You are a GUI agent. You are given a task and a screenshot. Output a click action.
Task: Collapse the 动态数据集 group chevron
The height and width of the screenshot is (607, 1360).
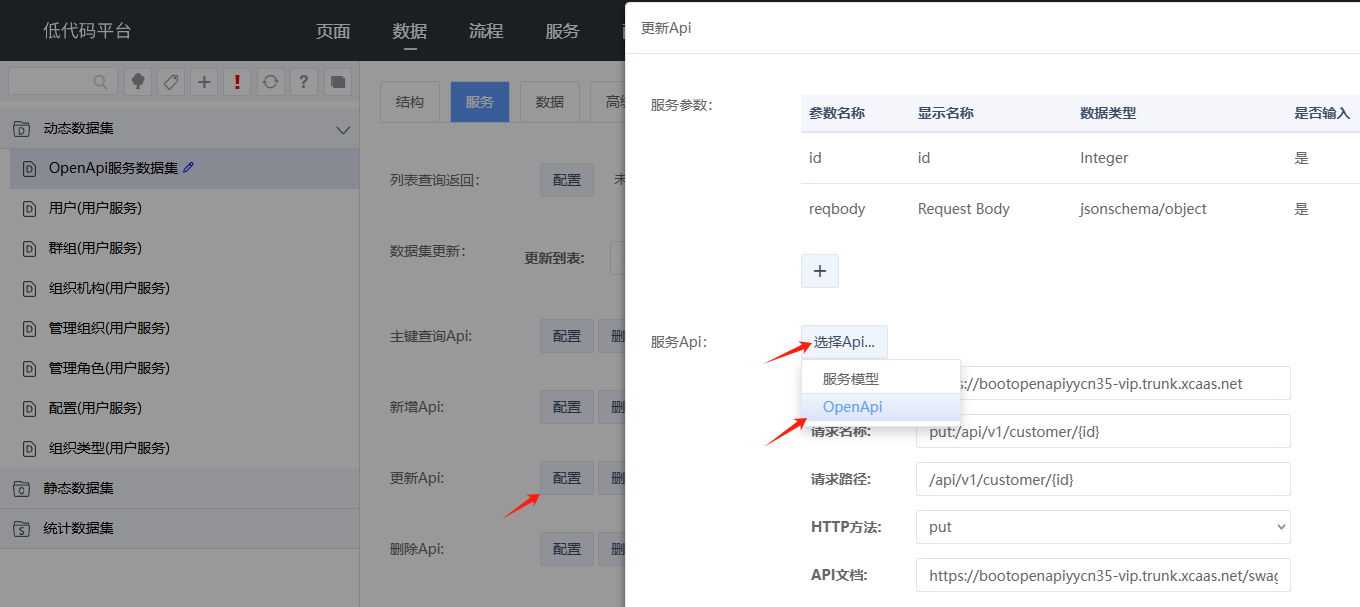click(x=343, y=130)
